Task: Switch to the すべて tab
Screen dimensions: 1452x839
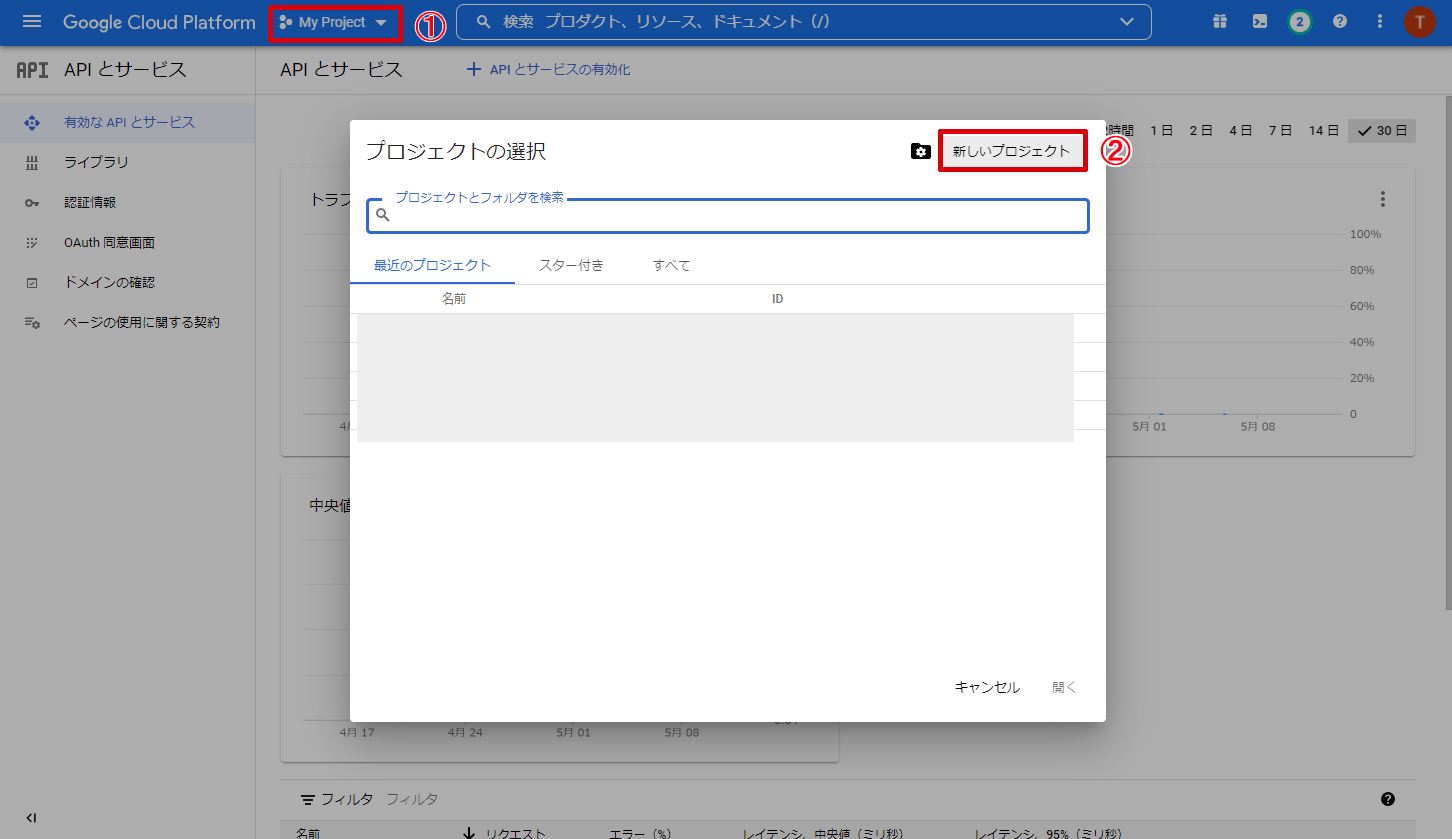Action: point(671,265)
